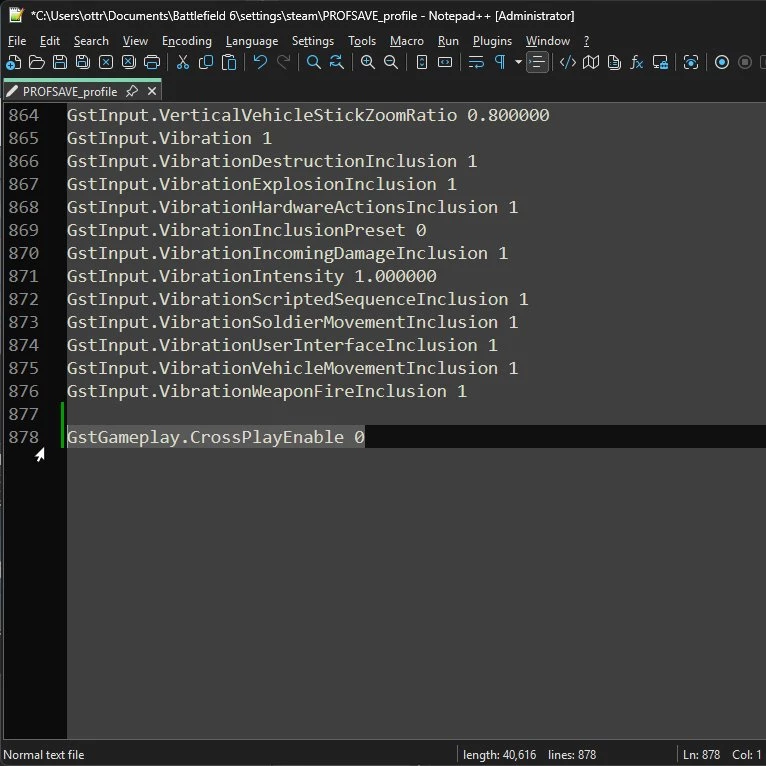This screenshot has width=766, height=766.
Task: Click the New file toolbar icon
Action: click(x=13, y=62)
